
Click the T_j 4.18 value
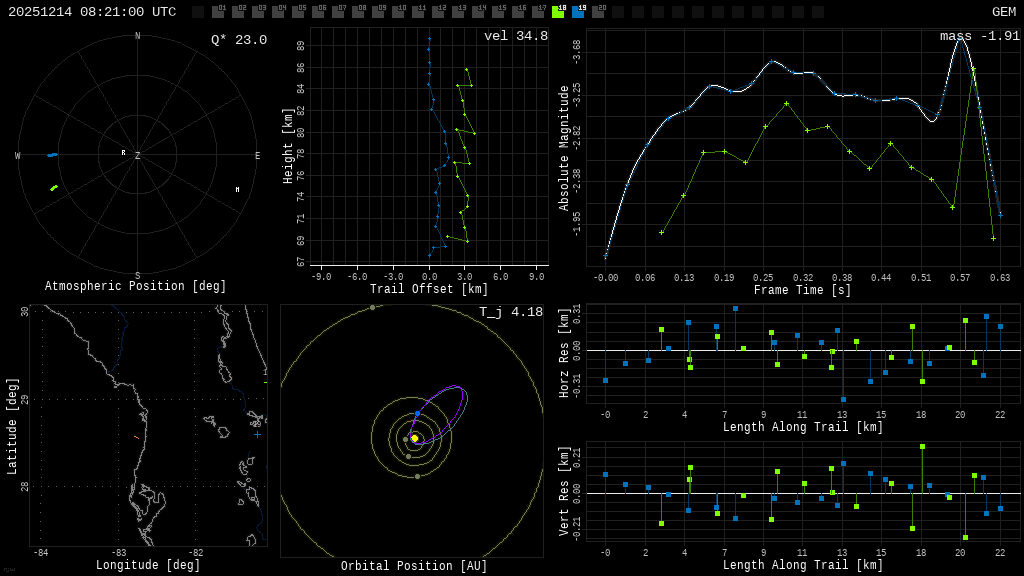511,312
